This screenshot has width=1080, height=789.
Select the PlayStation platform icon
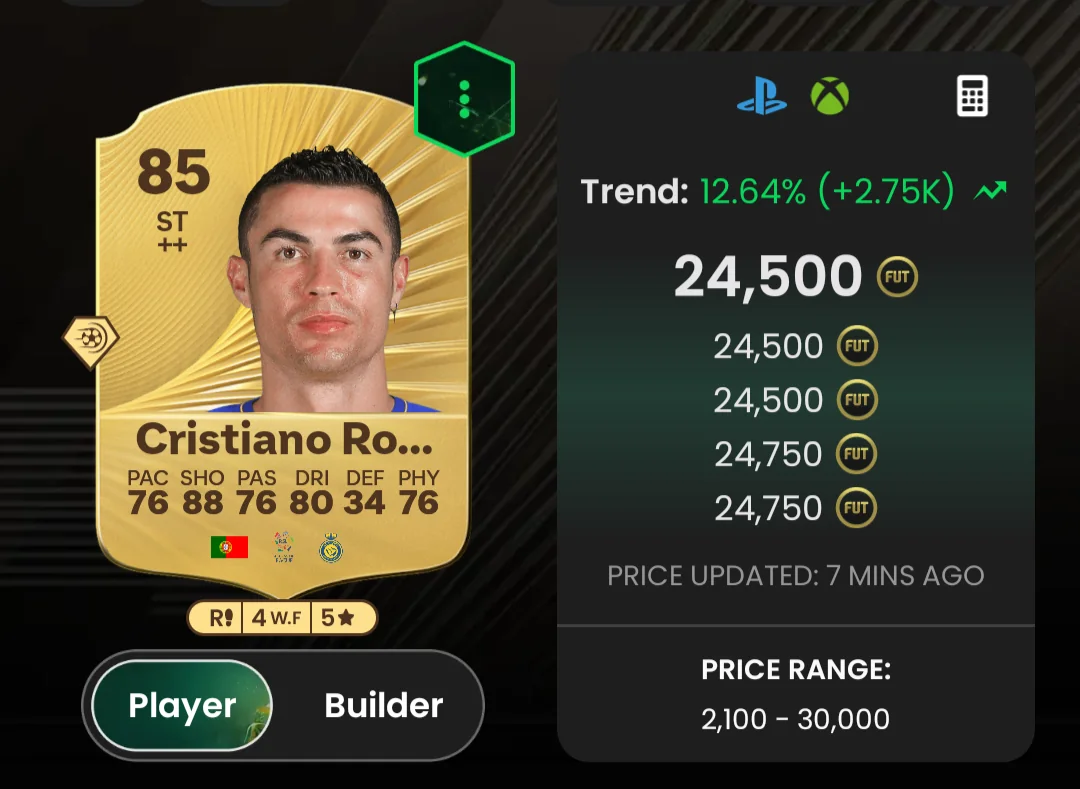(x=762, y=96)
